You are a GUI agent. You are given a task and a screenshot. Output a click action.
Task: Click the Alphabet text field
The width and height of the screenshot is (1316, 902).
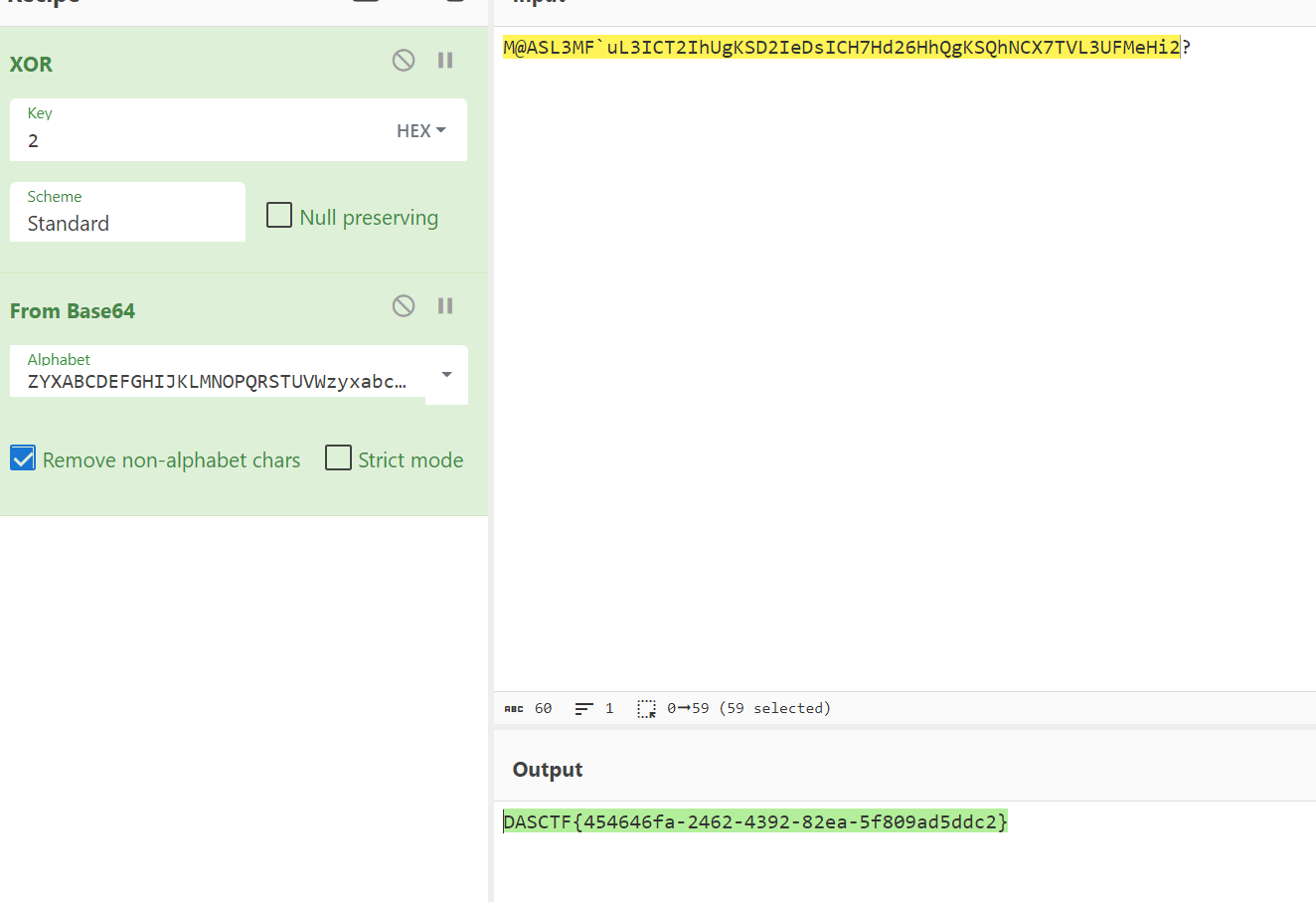click(x=217, y=382)
